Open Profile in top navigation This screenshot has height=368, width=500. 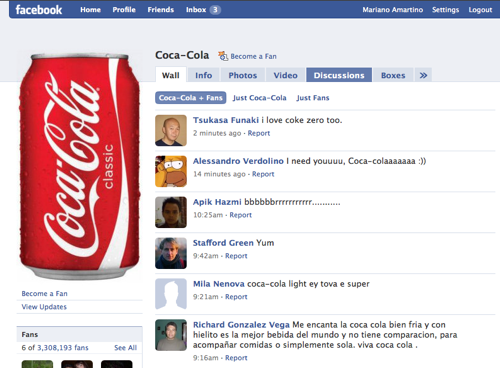point(124,10)
